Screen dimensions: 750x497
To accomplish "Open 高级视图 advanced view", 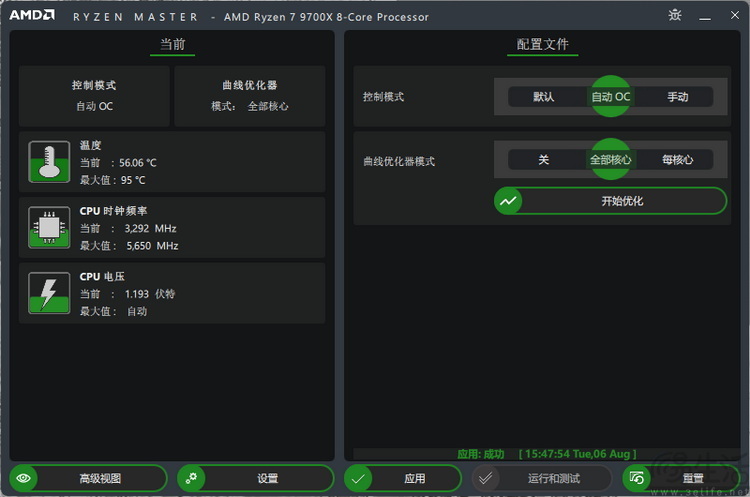I will (88, 478).
